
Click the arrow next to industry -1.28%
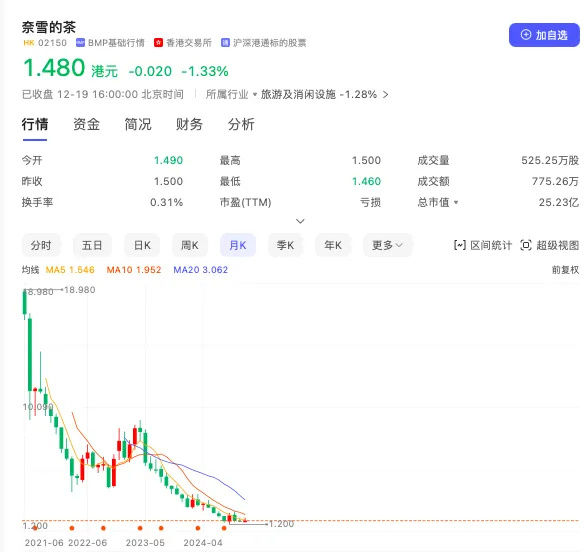386,94
